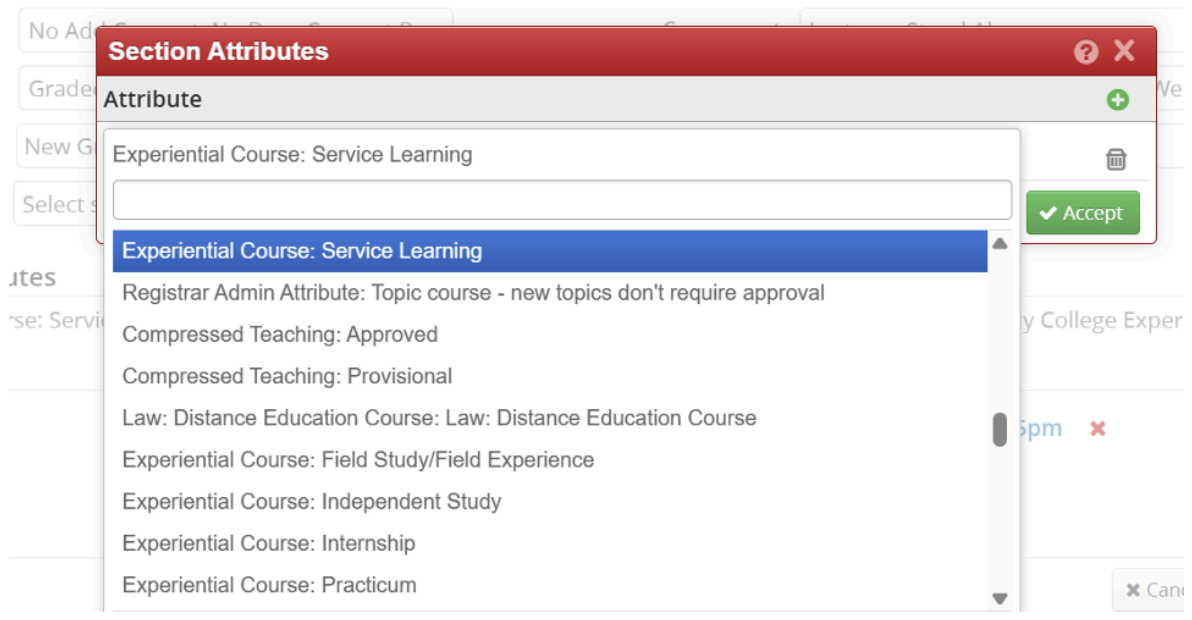Choose Experiential Course: Internship
Viewport: 1192px width, 620px height.
point(268,544)
